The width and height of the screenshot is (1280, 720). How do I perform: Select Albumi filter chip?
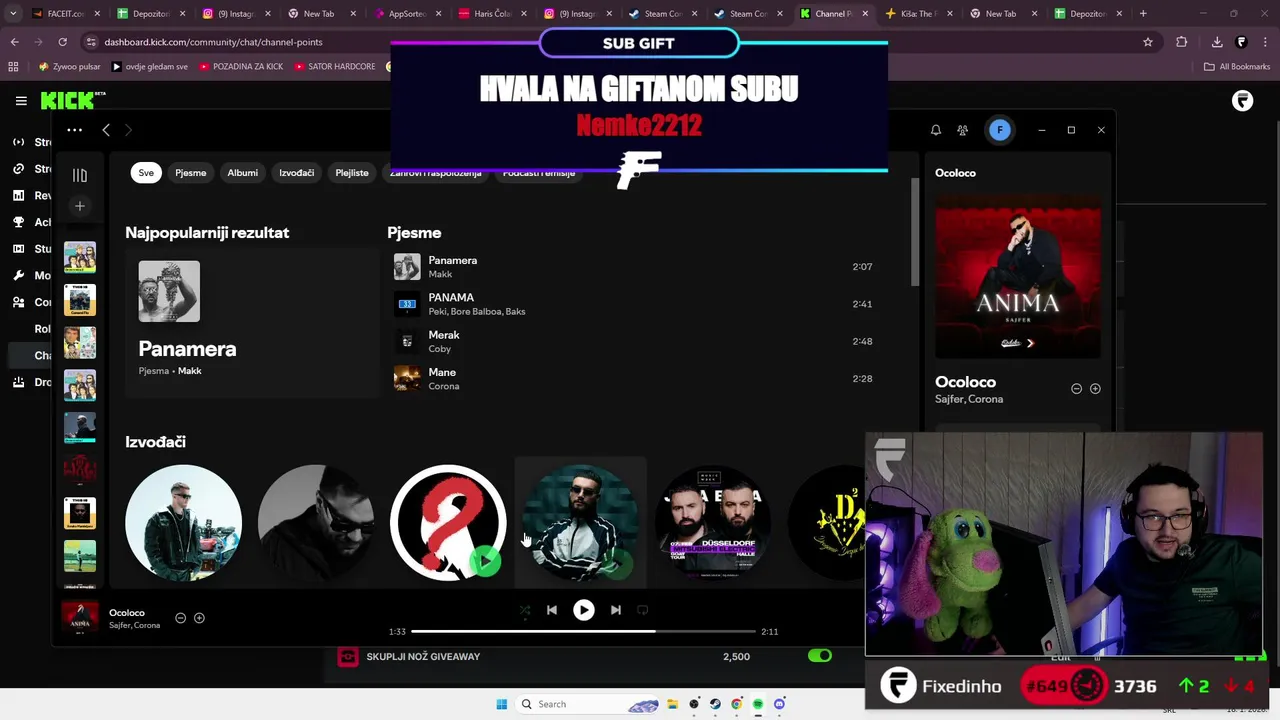(242, 173)
